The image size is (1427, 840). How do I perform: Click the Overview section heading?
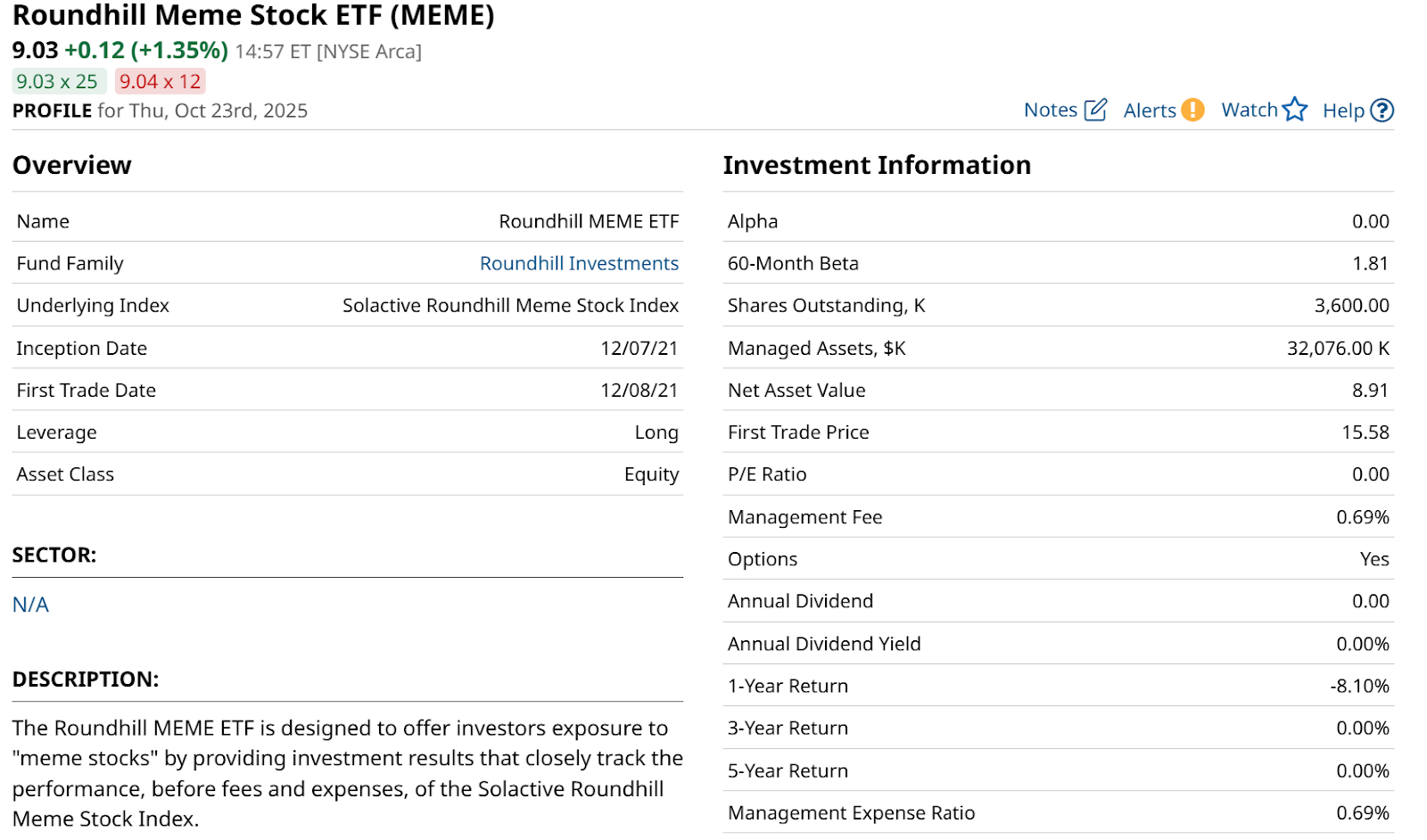pos(72,166)
